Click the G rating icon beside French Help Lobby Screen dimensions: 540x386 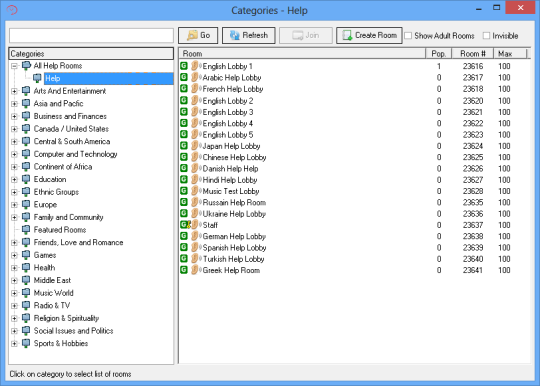[x=184, y=88]
